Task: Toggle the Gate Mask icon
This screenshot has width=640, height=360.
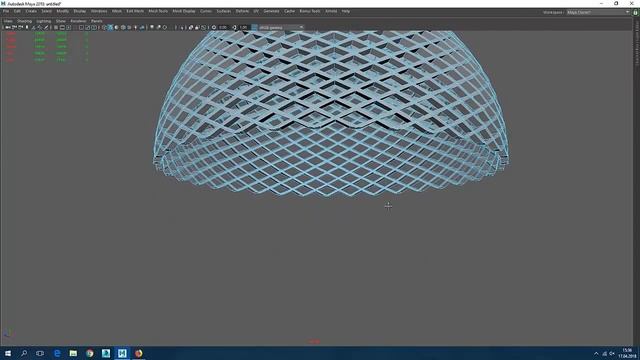Action: tap(74, 27)
